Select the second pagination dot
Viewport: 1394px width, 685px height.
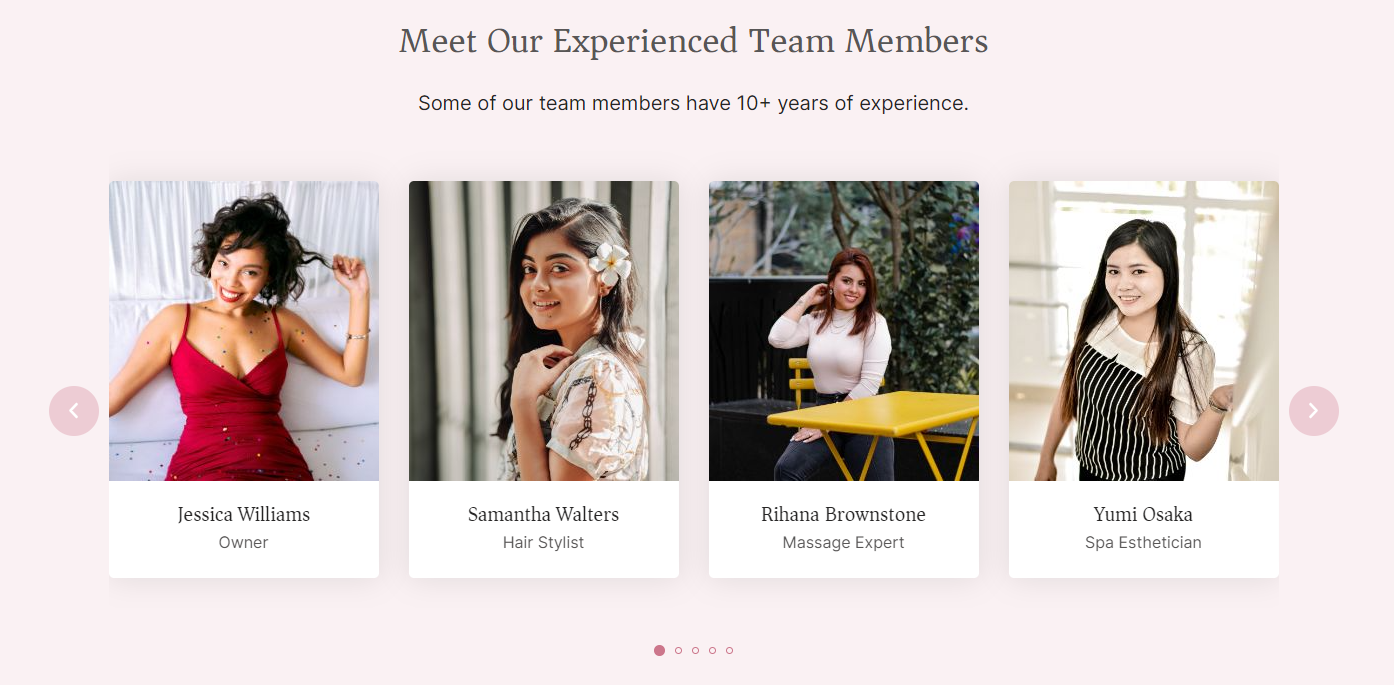[677, 650]
